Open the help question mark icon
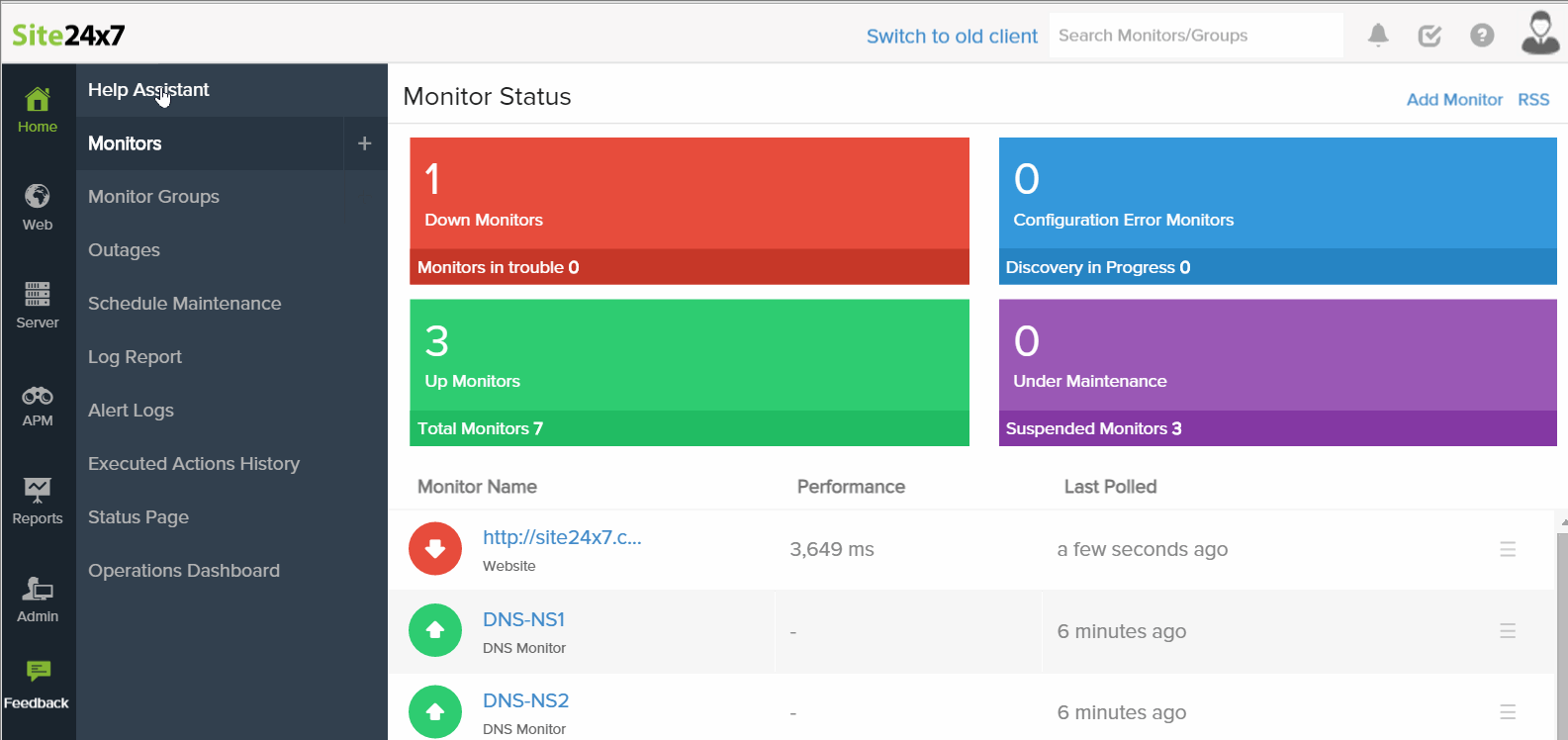Screen dimensions: 1568x740 point(1482,36)
